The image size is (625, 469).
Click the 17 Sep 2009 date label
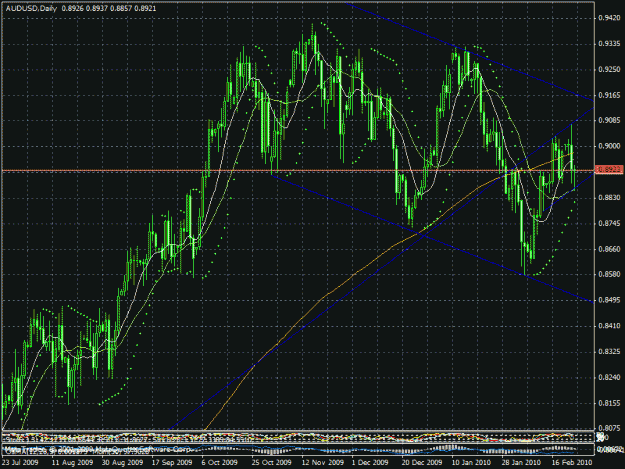pyautogui.click(x=172, y=462)
